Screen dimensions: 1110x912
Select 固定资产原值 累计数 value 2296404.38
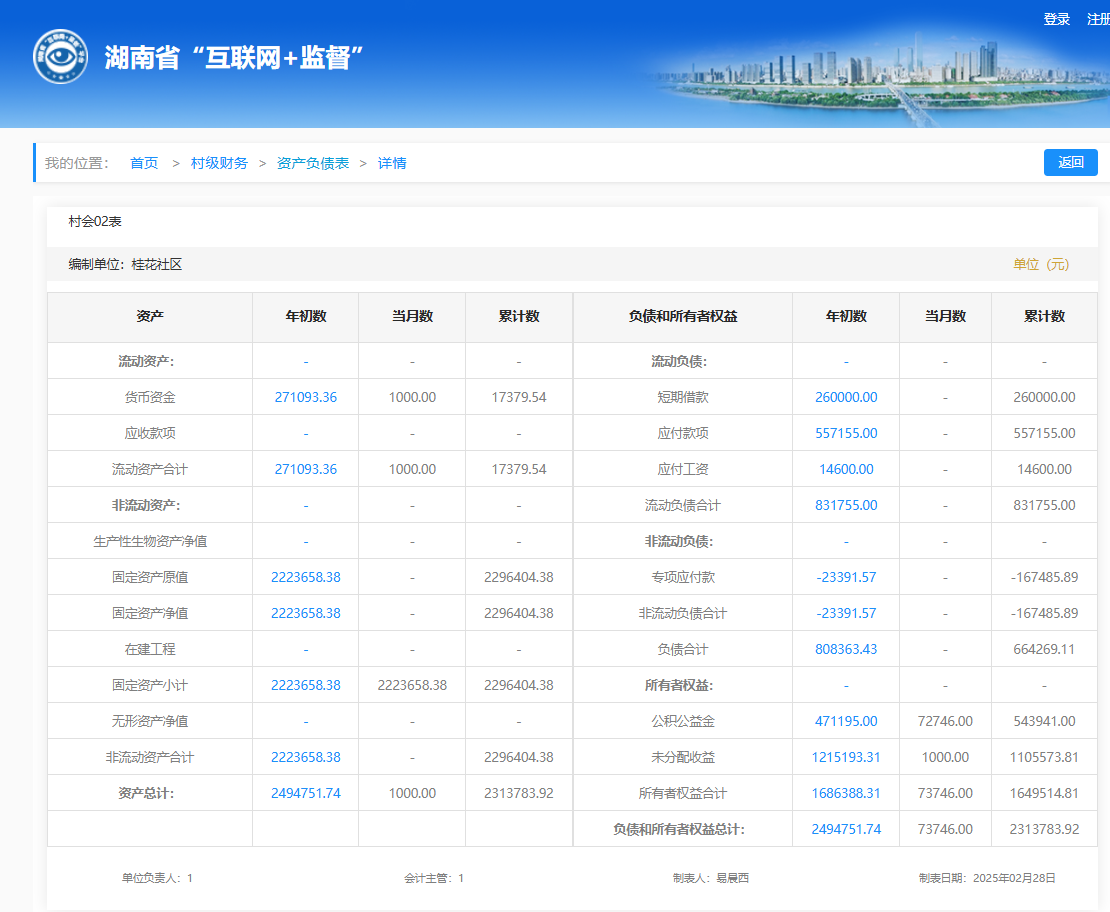pos(519,577)
